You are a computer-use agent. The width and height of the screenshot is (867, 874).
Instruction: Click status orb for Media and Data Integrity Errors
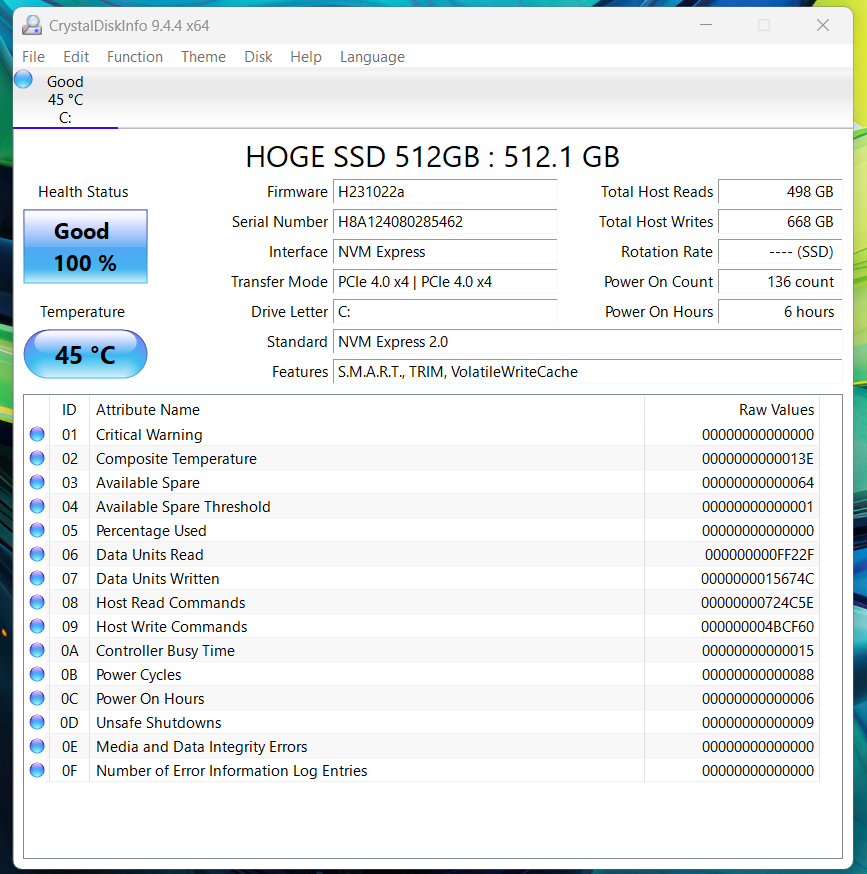pos(37,746)
